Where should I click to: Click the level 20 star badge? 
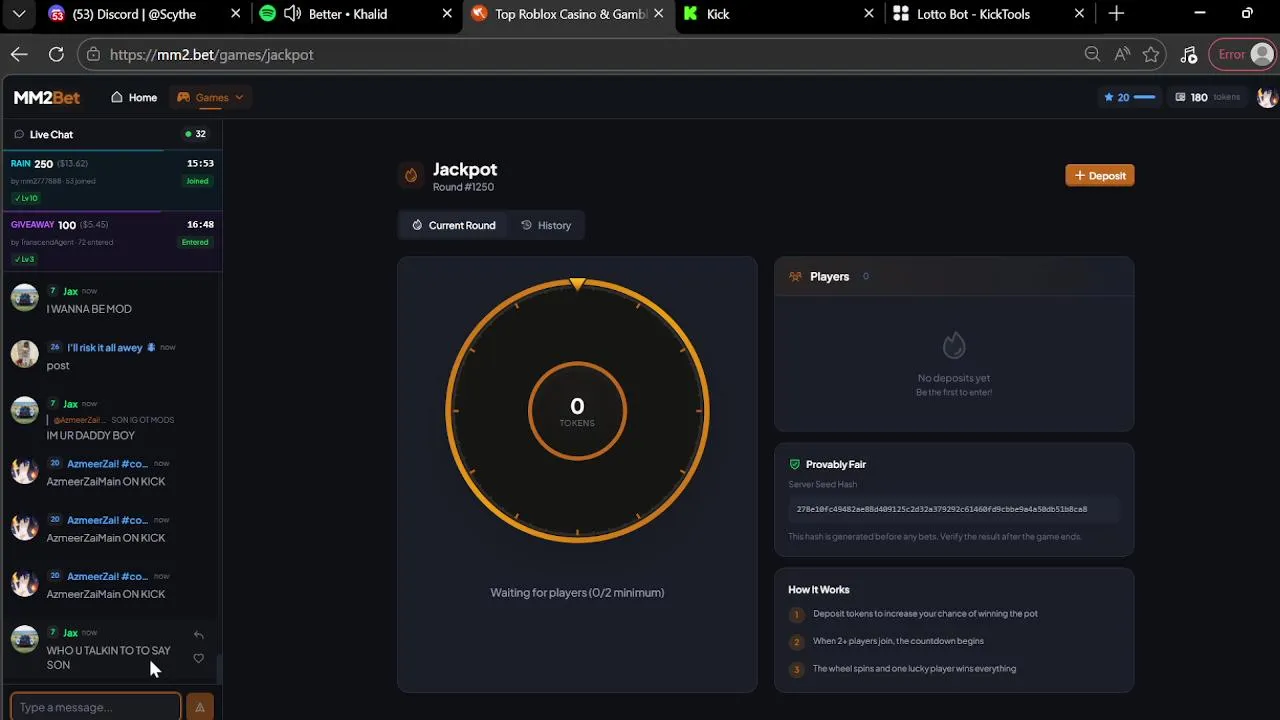(1129, 97)
